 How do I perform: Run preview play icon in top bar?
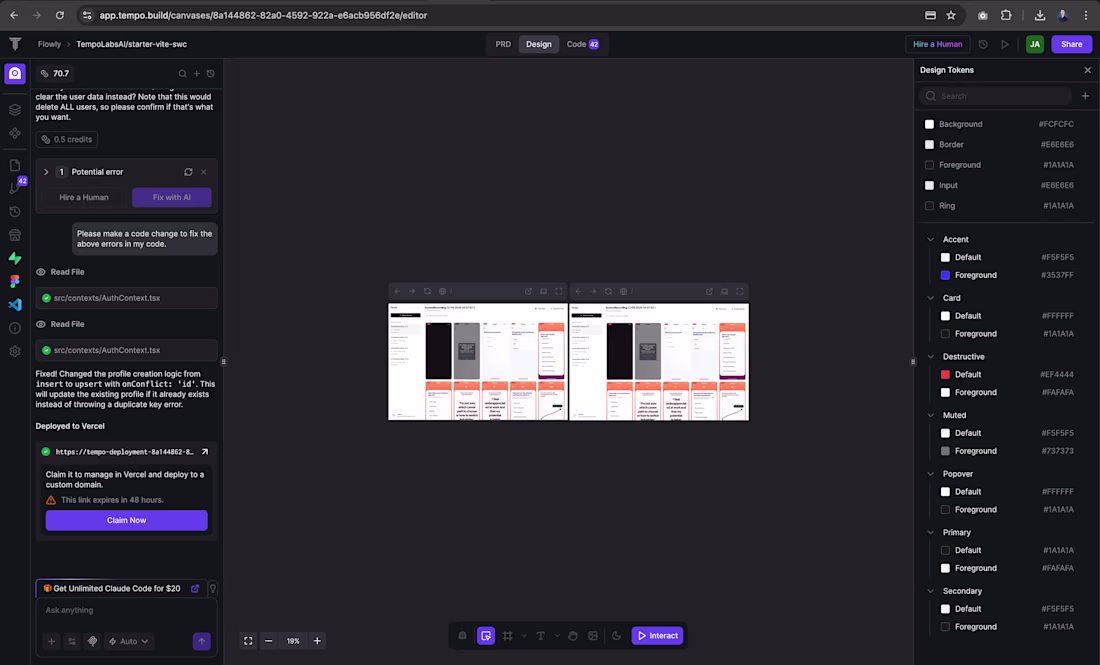click(x=1005, y=44)
